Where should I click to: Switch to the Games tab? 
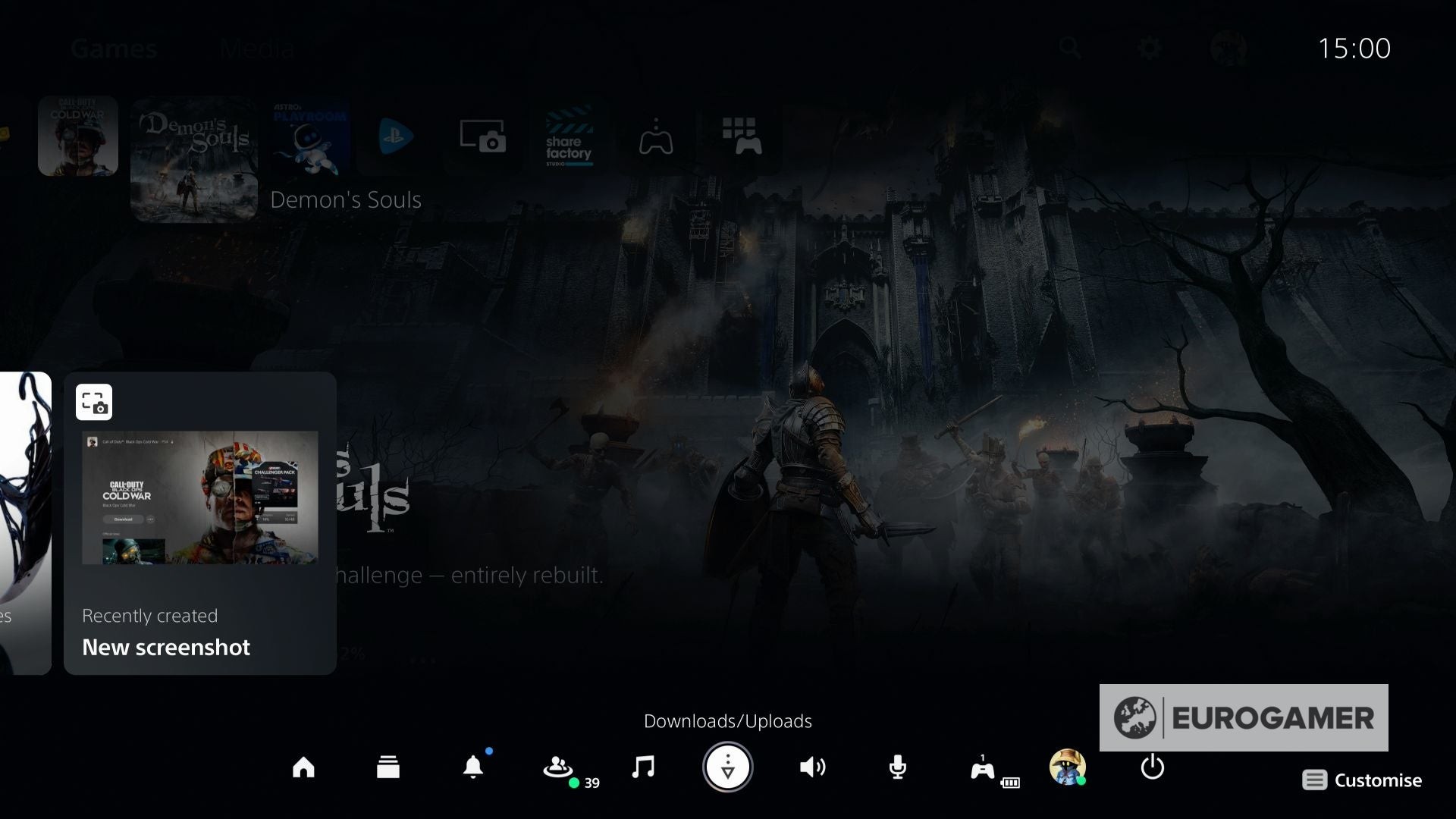(x=114, y=49)
